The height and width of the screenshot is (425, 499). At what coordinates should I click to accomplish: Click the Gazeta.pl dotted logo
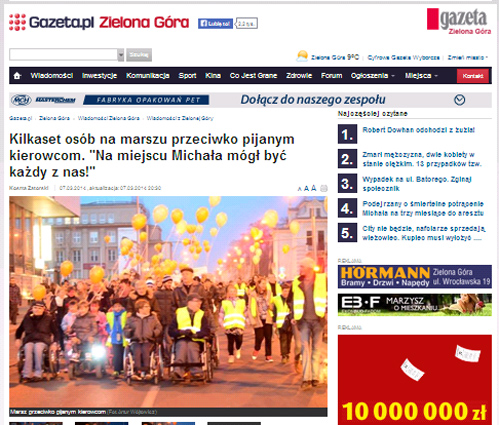point(17,22)
